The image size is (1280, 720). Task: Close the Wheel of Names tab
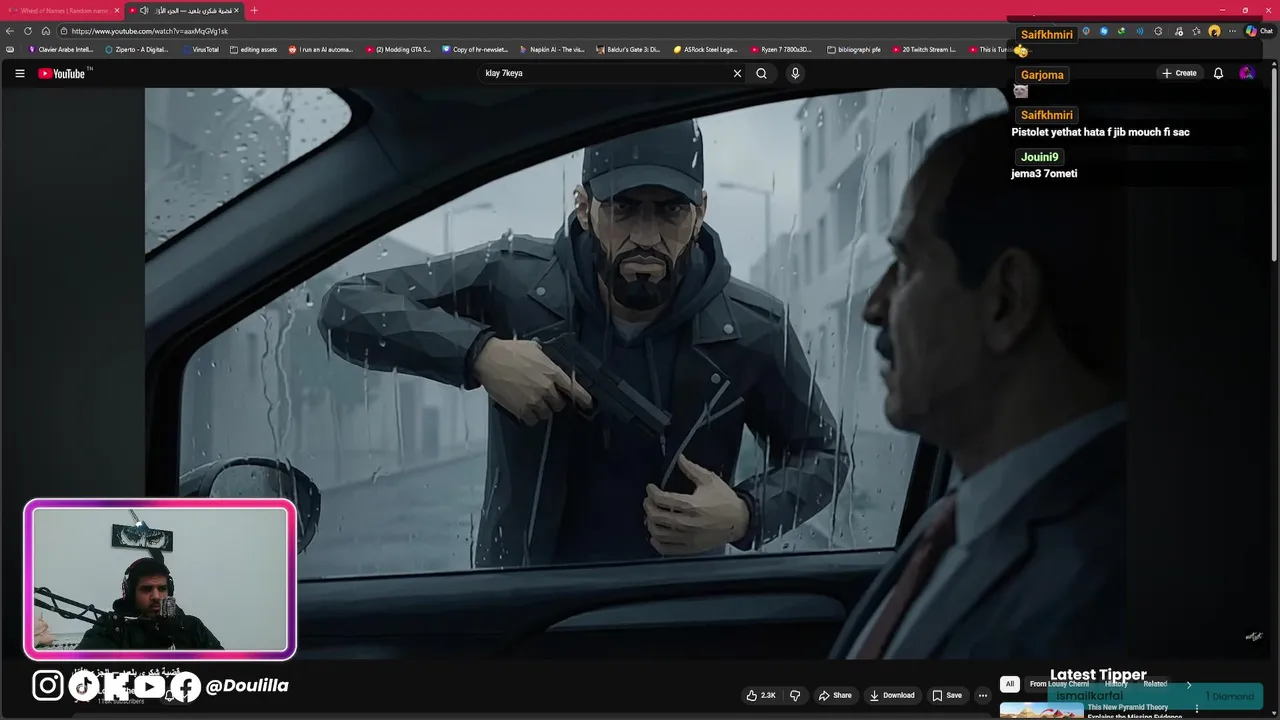[x=116, y=10]
